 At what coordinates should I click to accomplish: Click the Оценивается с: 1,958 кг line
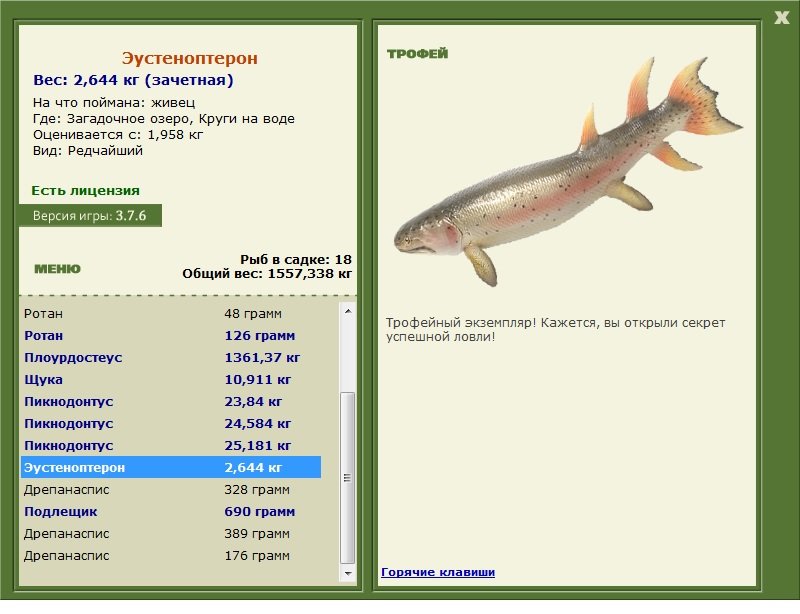tap(118, 135)
